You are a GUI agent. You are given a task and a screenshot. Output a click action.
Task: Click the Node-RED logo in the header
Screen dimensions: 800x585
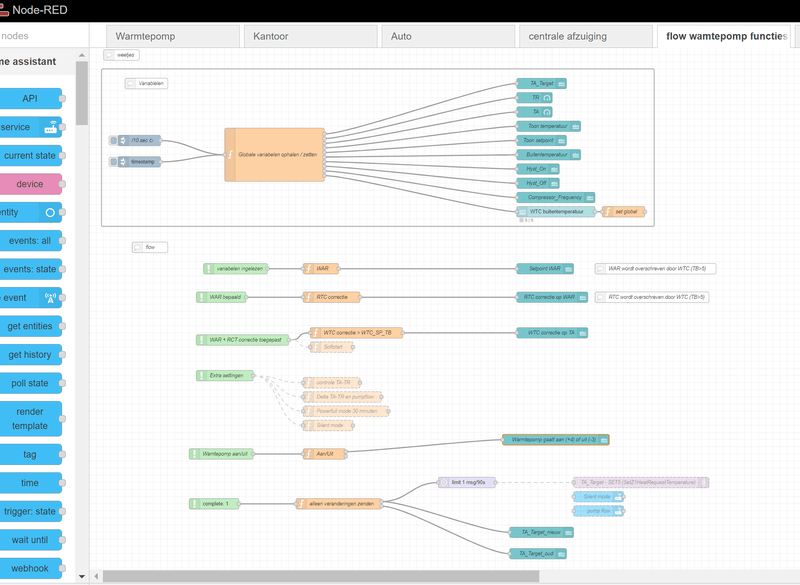[4, 10]
